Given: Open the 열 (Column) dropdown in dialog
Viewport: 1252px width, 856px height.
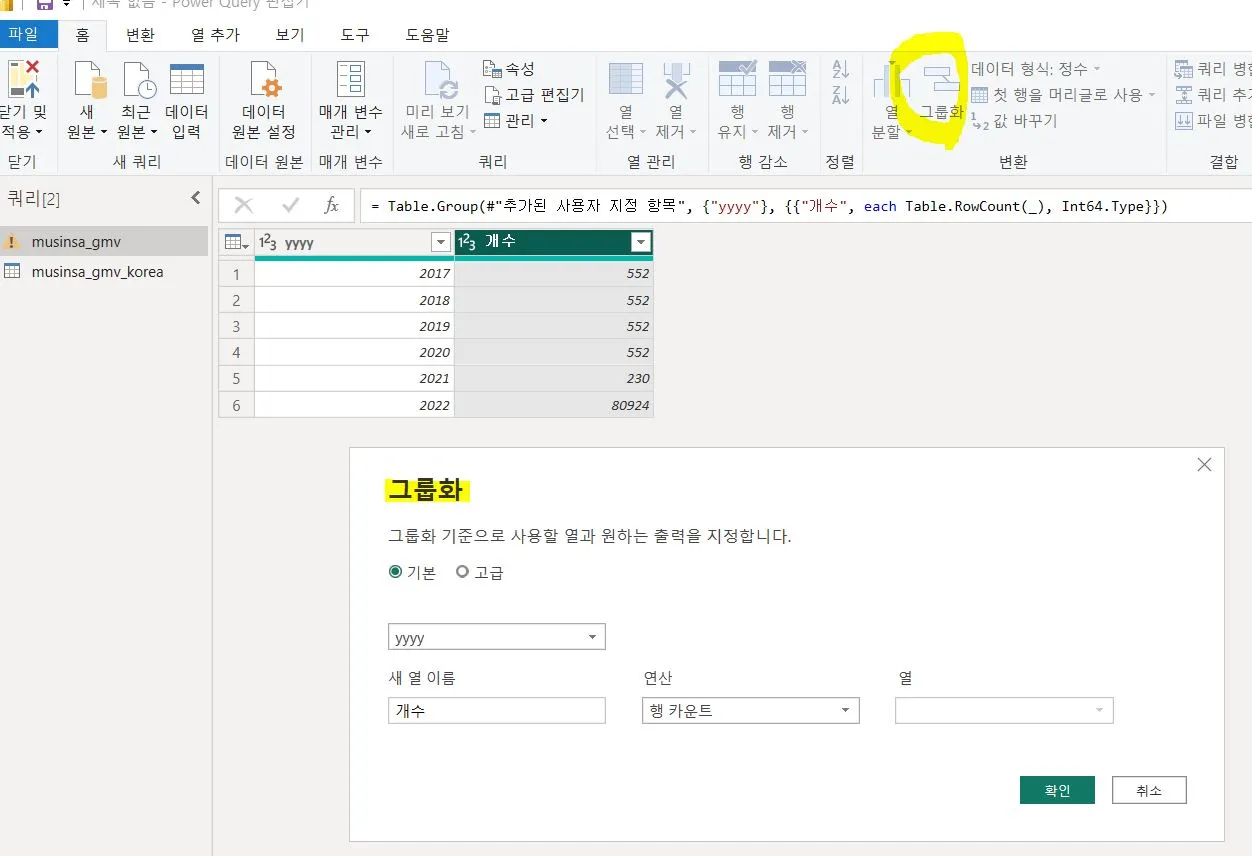Looking at the screenshot, I should [1004, 711].
